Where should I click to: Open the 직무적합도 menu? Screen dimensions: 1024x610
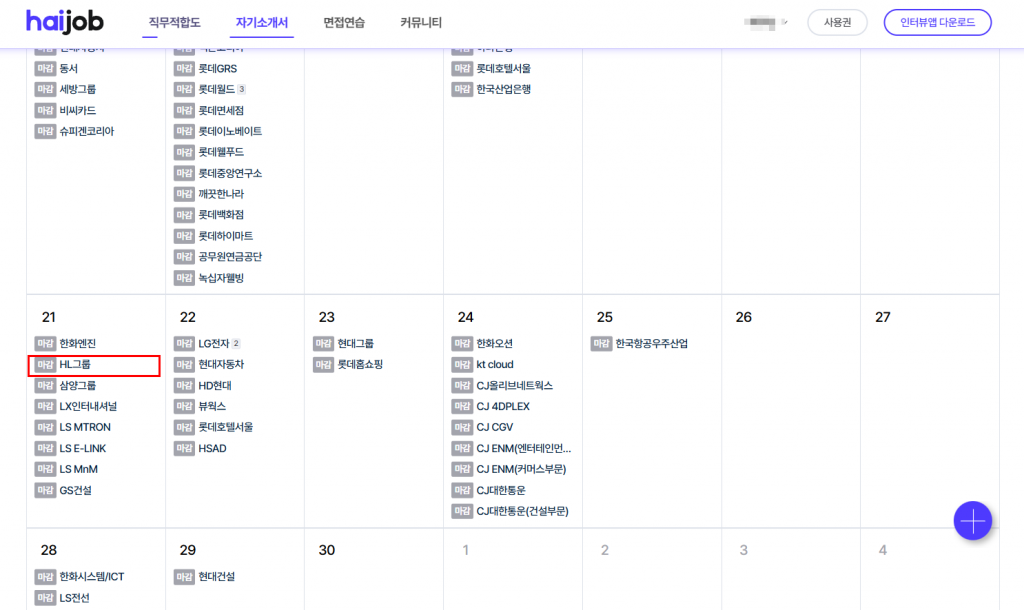coord(174,22)
